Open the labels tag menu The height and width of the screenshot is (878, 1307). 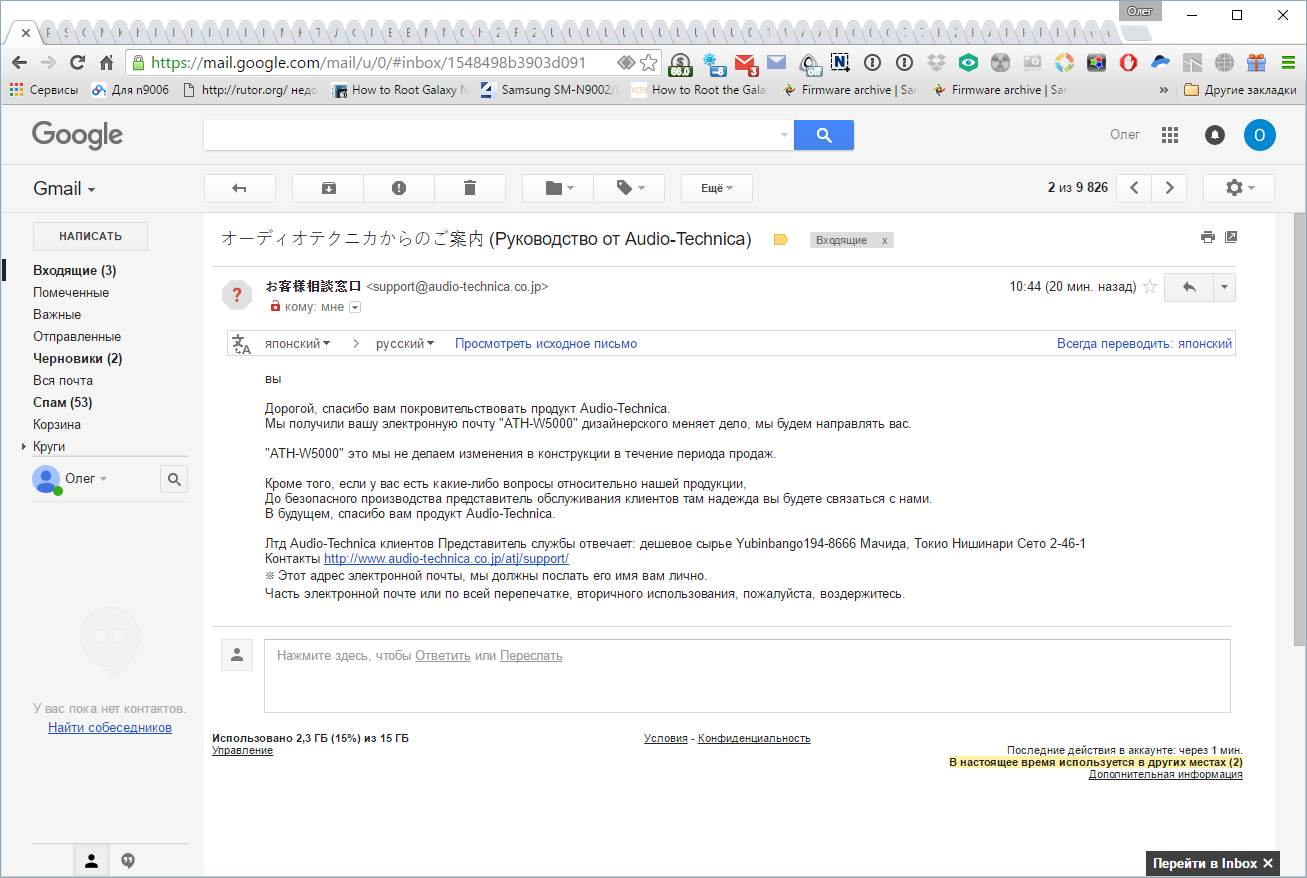click(x=629, y=188)
